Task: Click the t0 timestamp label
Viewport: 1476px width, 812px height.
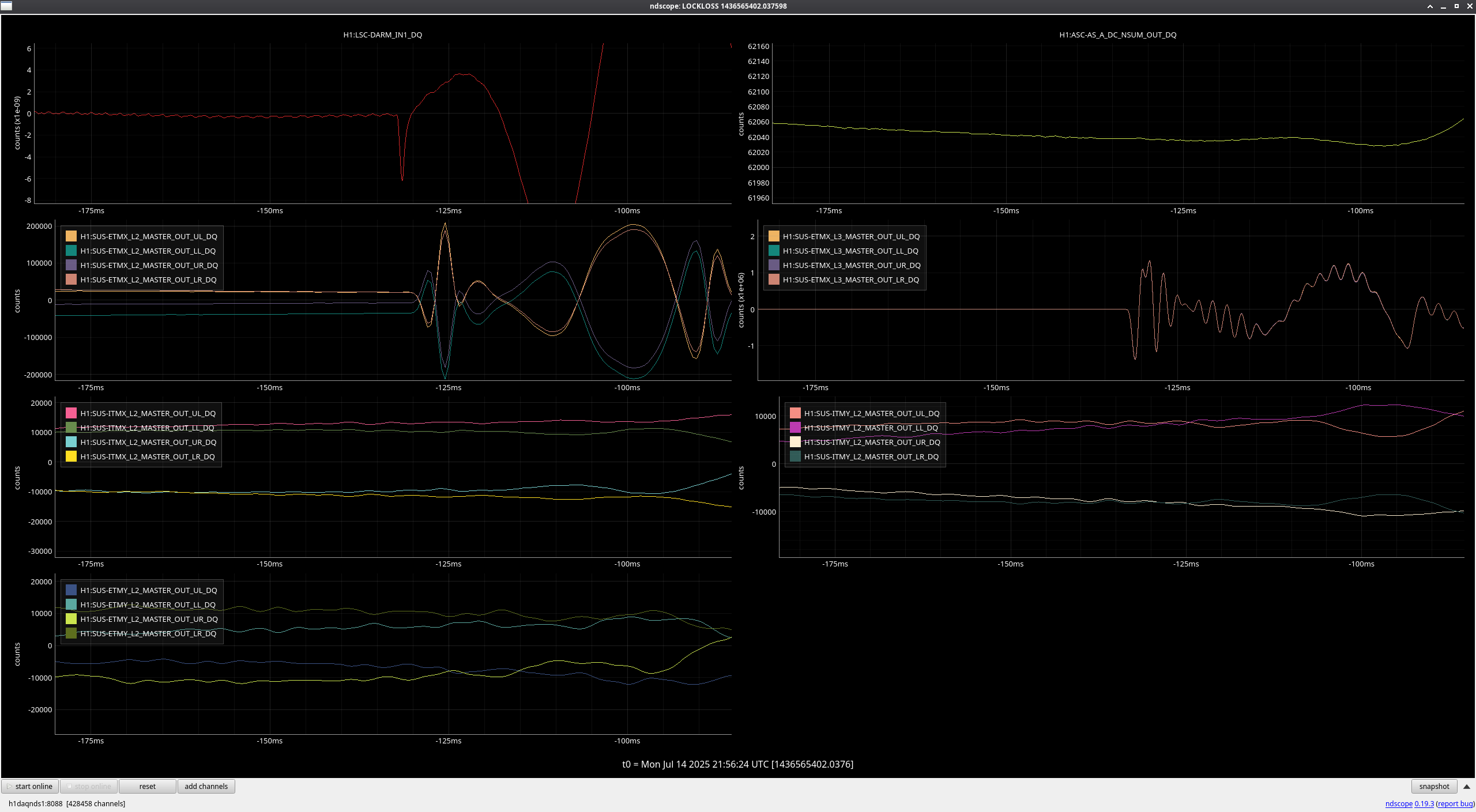Action: pyautogui.click(x=737, y=764)
